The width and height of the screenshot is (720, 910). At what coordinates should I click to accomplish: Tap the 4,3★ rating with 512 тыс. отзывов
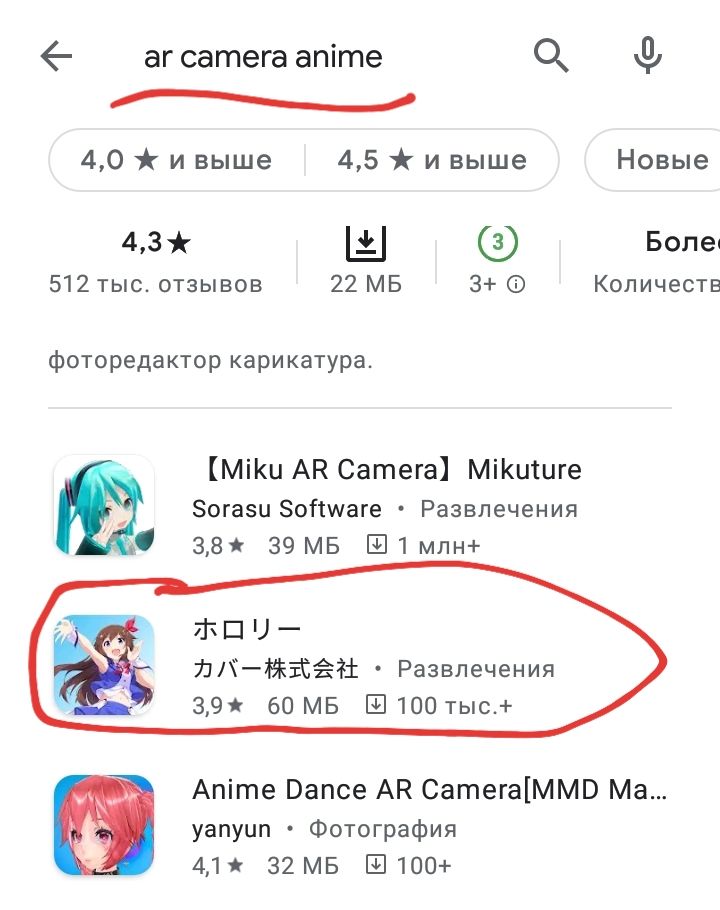click(x=155, y=261)
